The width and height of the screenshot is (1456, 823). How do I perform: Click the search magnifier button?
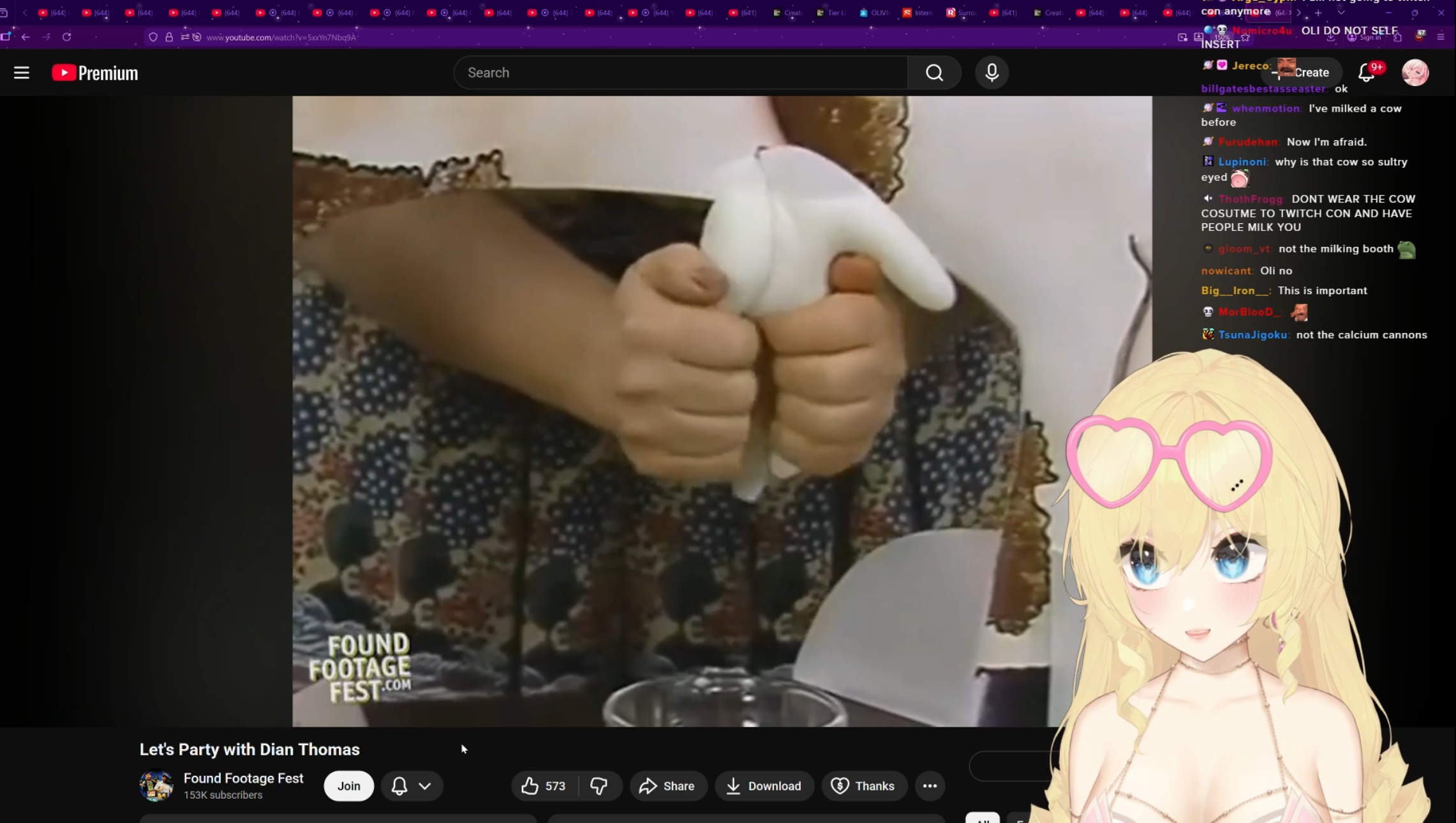(934, 73)
